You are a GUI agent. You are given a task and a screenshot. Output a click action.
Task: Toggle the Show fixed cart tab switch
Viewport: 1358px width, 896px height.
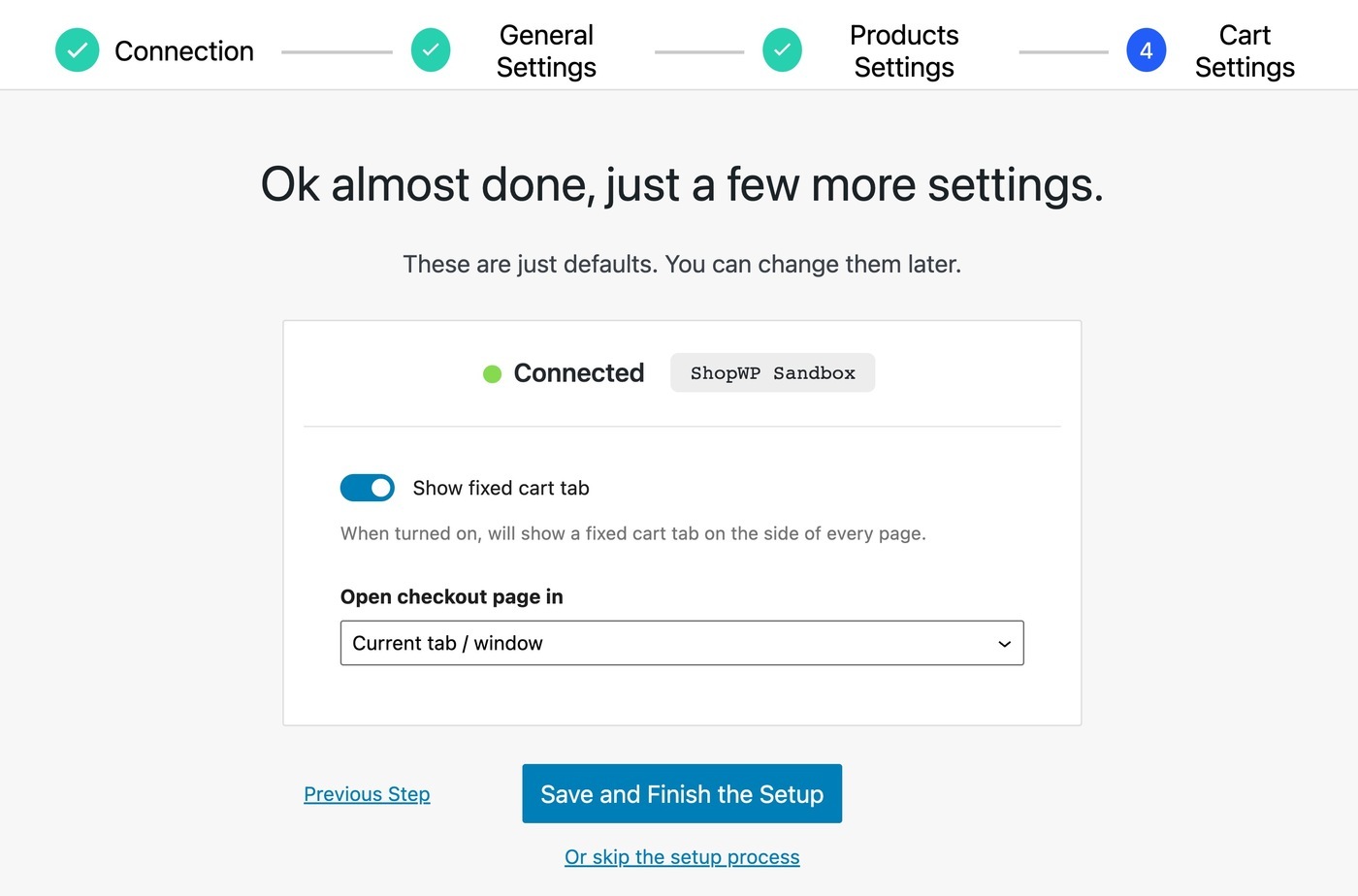368,488
